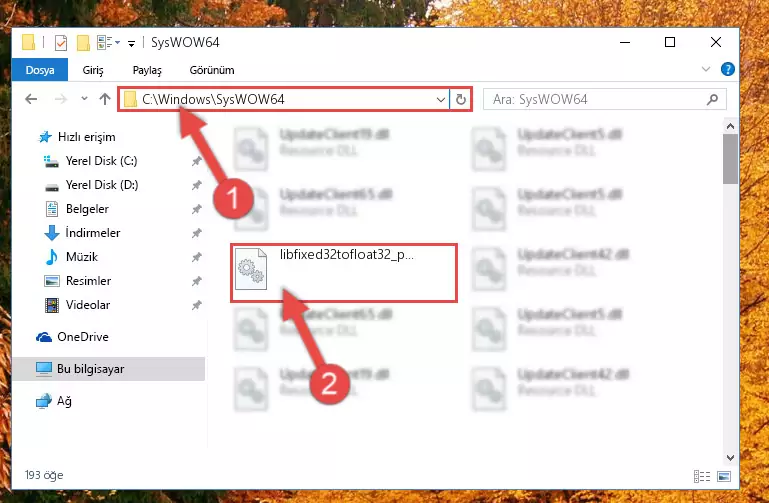Click the pin icon next to Resimler
769x503 pixels.
pos(196,281)
